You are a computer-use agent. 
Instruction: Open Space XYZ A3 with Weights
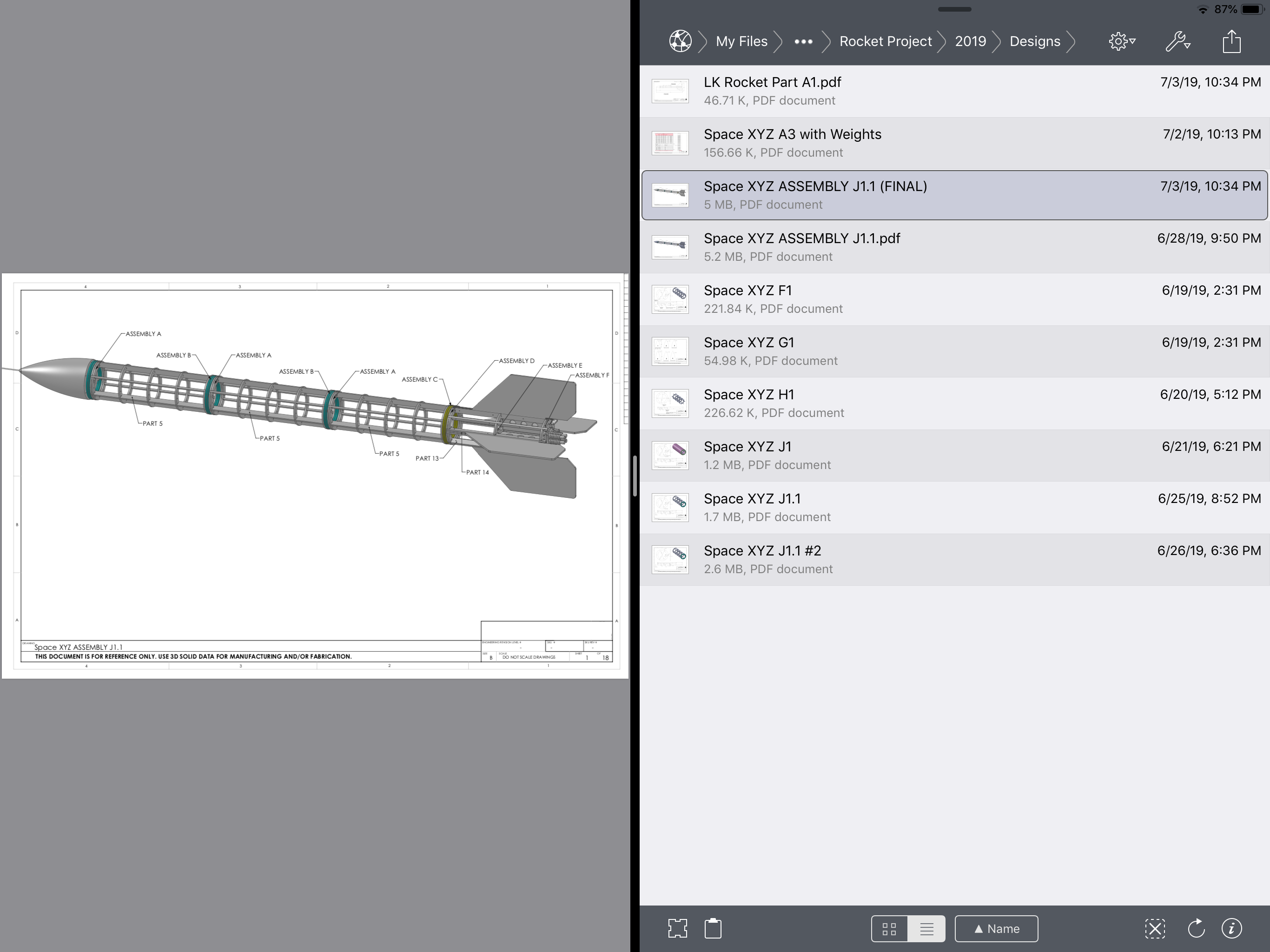click(x=954, y=144)
